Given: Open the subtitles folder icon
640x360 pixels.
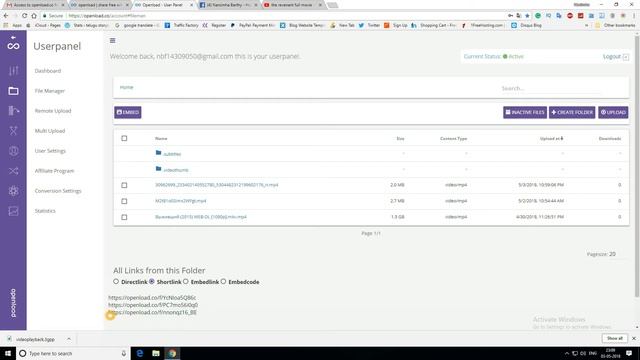Looking at the screenshot, I should 158,153.
